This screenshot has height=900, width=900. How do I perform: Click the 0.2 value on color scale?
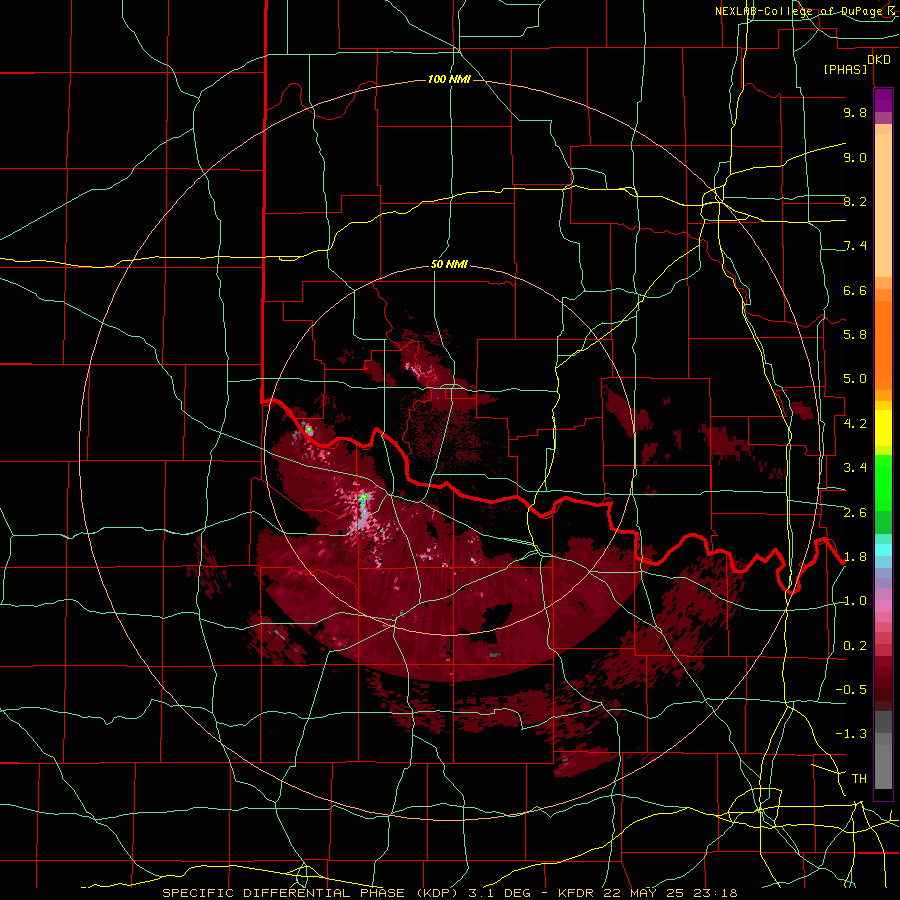tap(855, 646)
